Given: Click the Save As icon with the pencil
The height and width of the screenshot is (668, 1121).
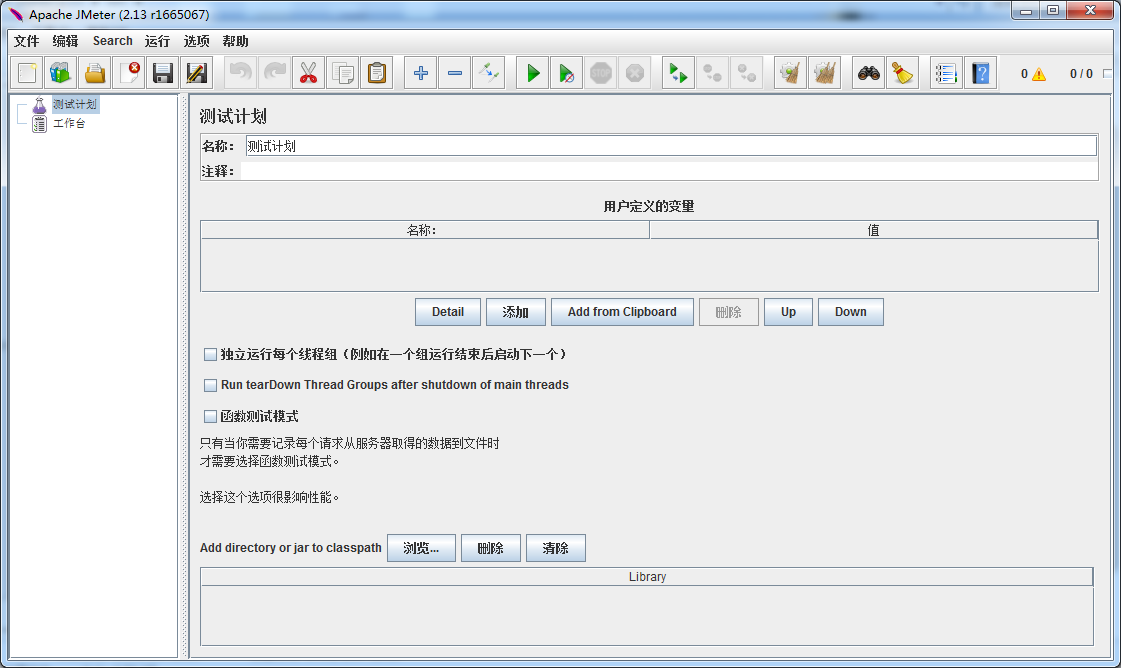Looking at the screenshot, I should [x=197, y=73].
